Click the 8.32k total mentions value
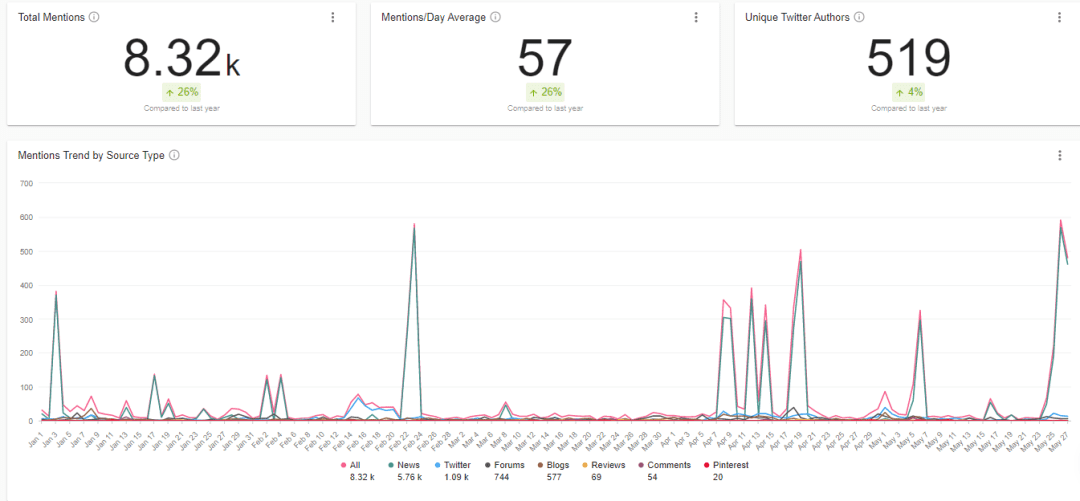 tap(181, 58)
